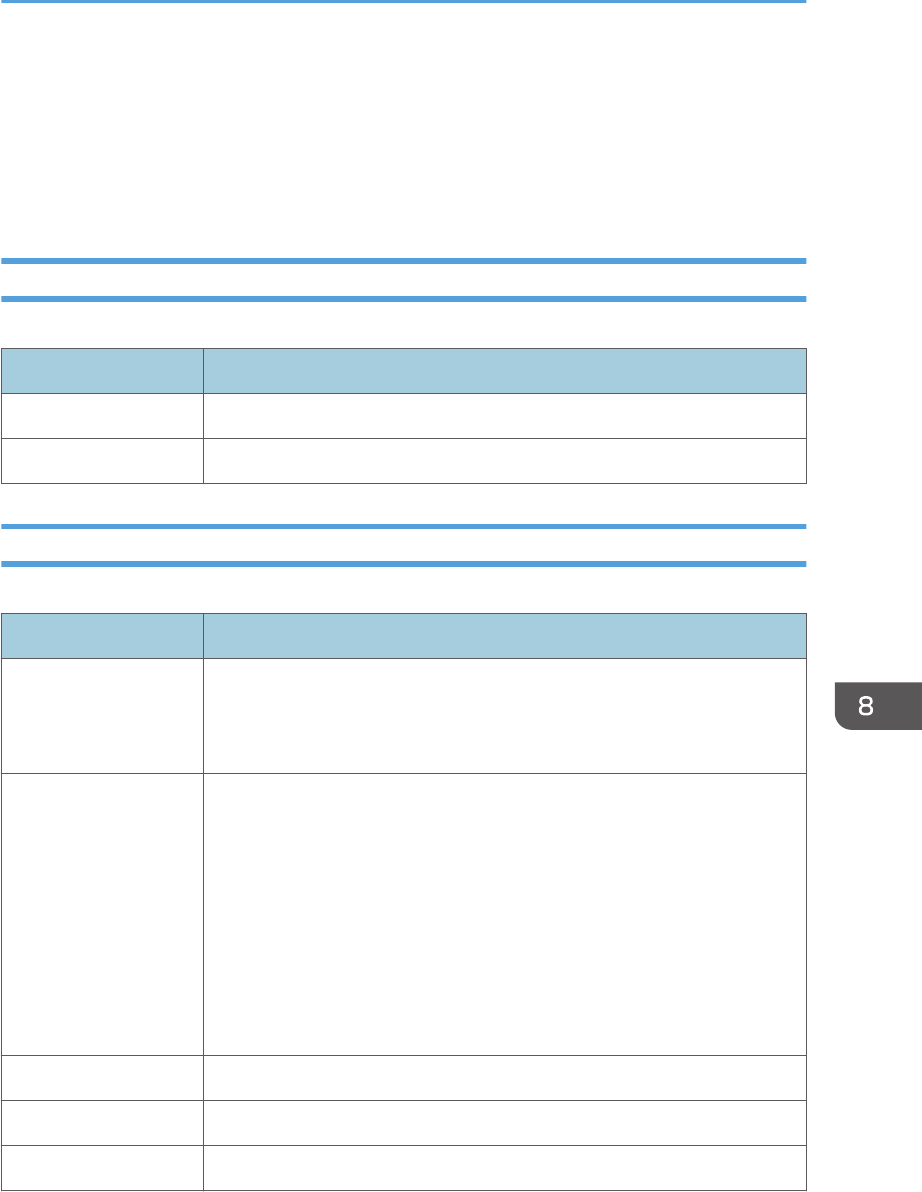Image resolution: width=922 pixels, height=1192 pixels.
Task: Click first table's last row, narrow cell
Action: click(103, 461)
